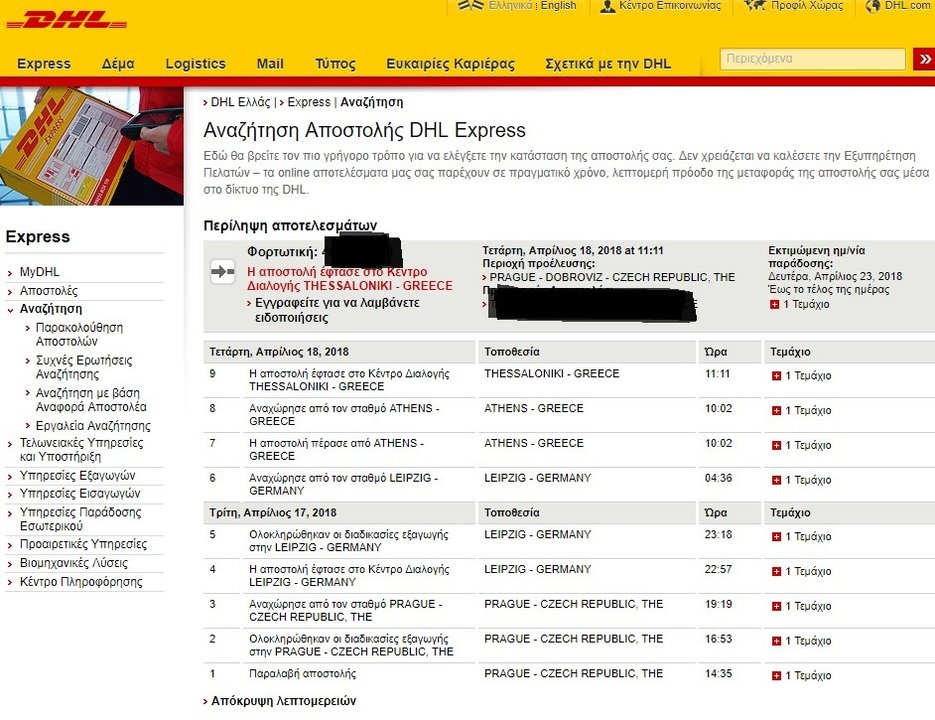935x720 pixels.
Task: Switch language to English
Action: (x=558, y=5)
